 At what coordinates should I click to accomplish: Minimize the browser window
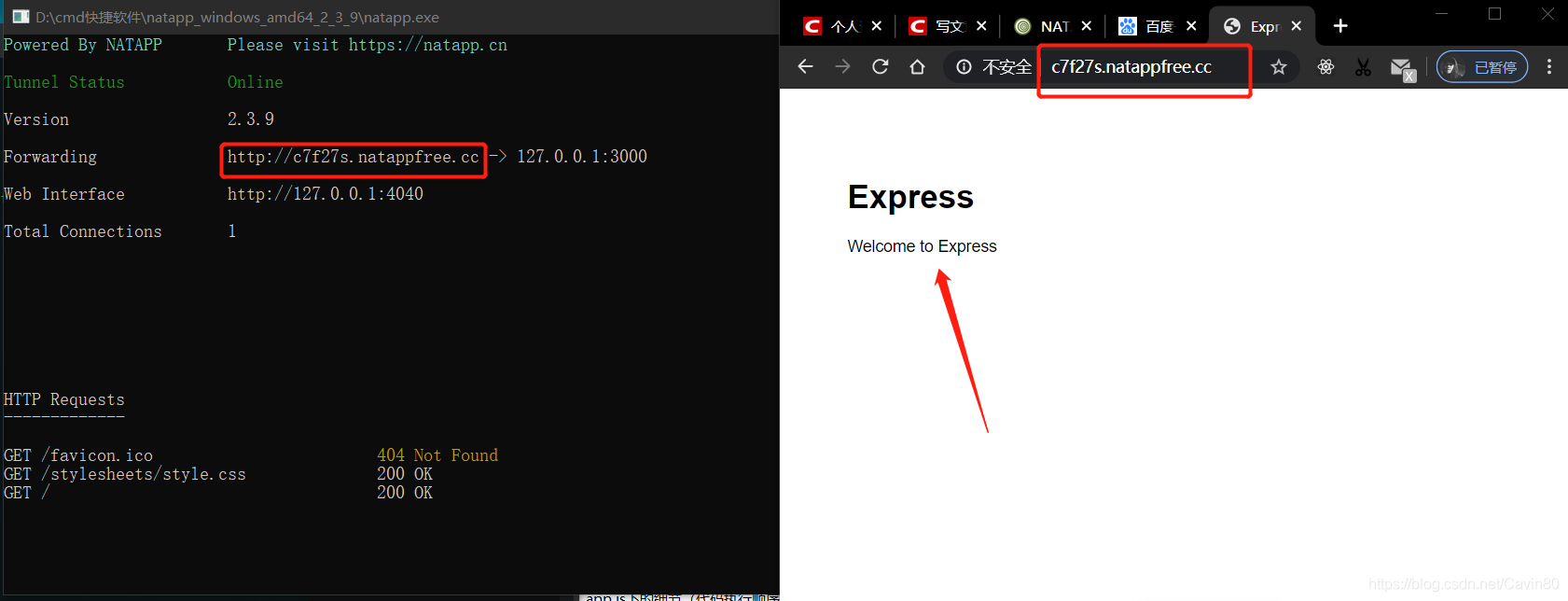pyautogui.click(x=1441, y=14)
